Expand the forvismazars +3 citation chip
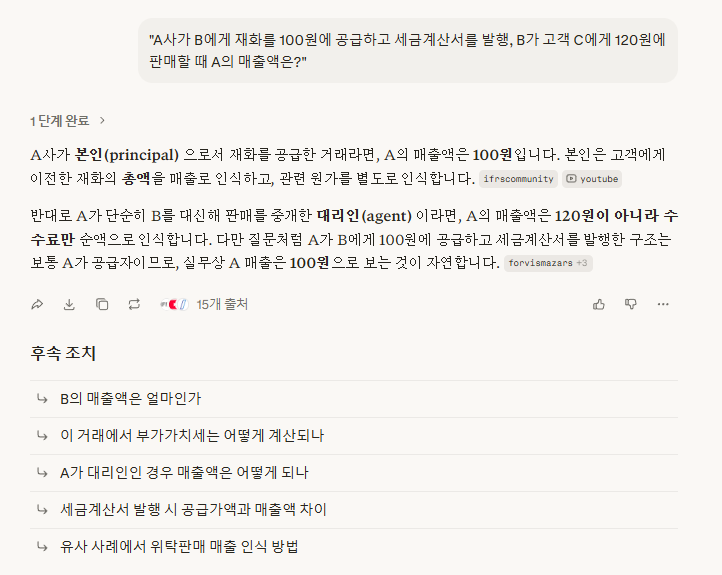Viewport: 722px width, 575px height. 549,263
